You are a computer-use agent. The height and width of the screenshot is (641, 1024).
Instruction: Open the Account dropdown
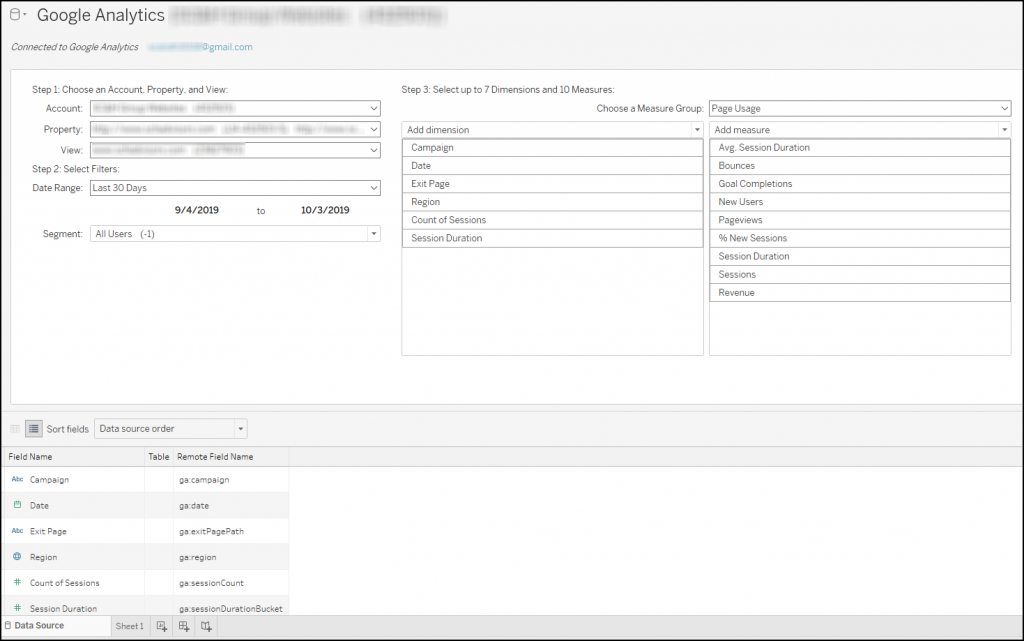235,108
